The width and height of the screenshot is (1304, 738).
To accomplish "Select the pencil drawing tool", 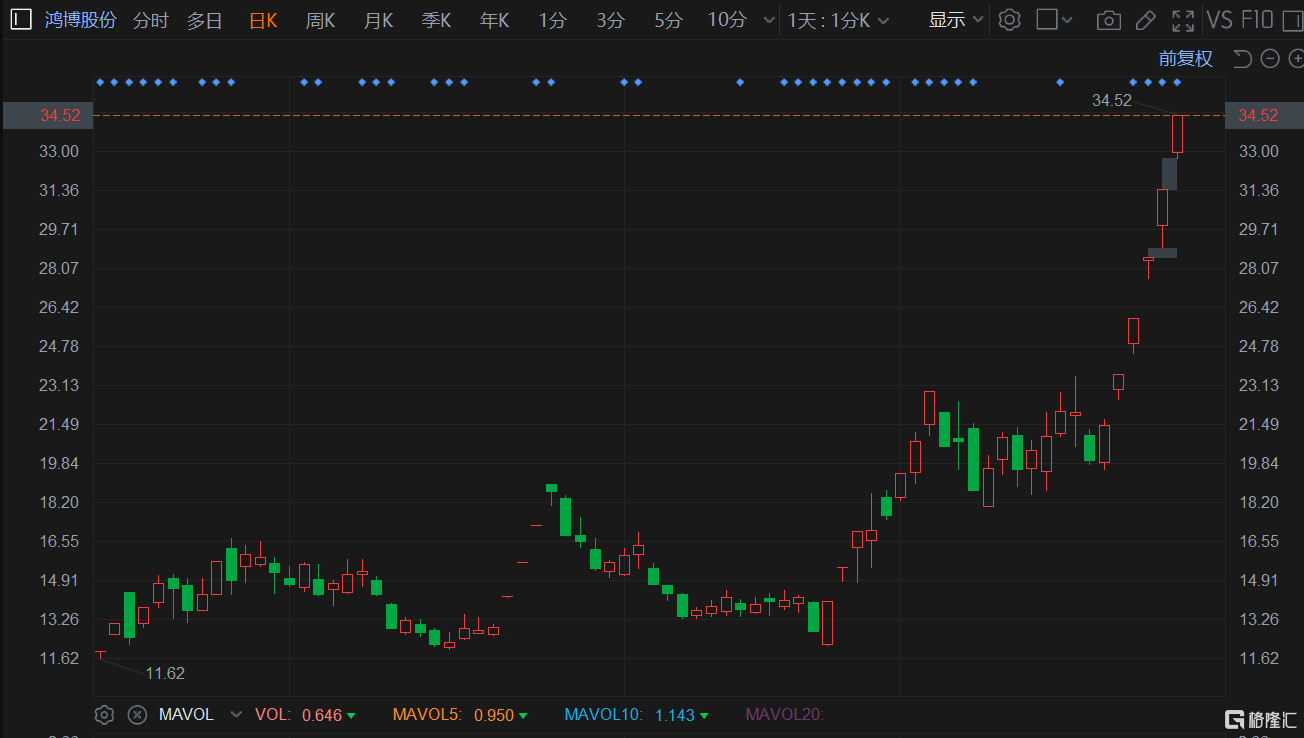I will coord(1146,20).
